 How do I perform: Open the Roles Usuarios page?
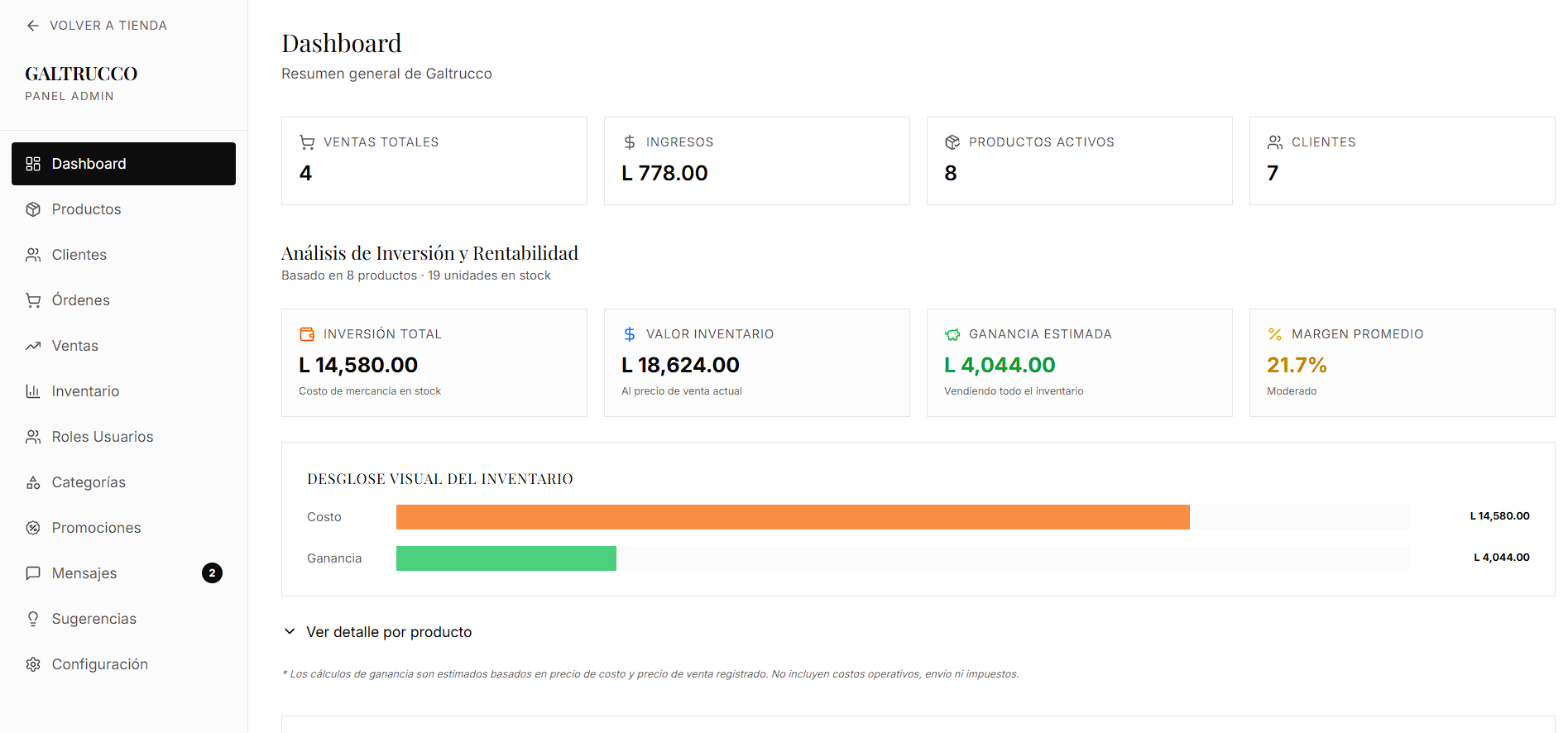pyautogui.click(x=103, y=437)
